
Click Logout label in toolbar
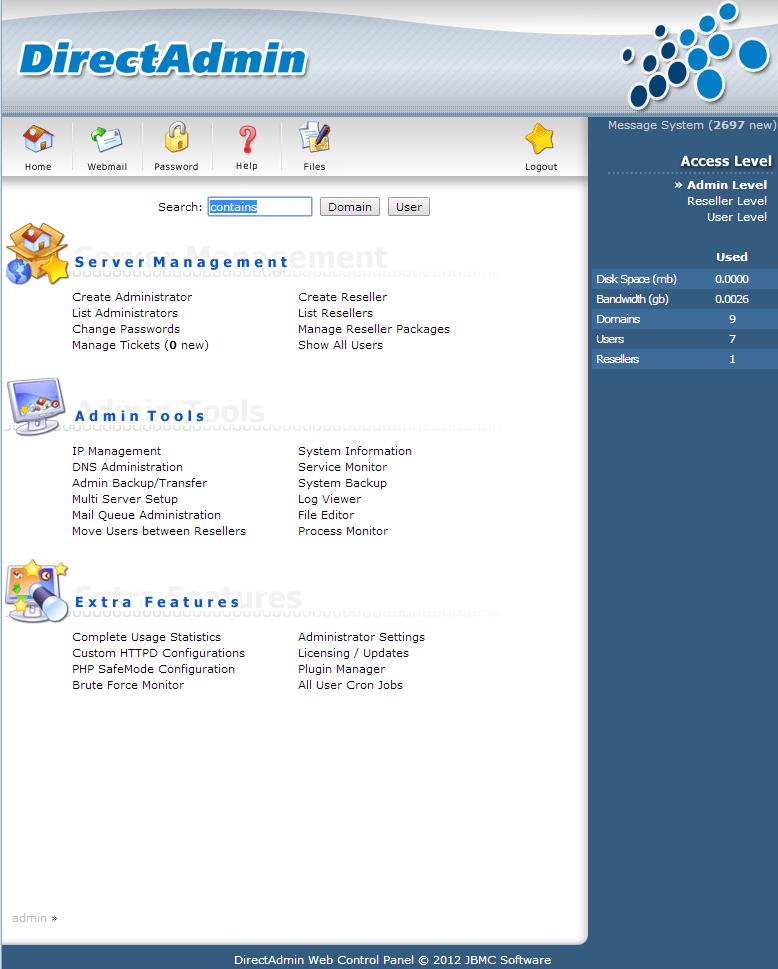541,167
